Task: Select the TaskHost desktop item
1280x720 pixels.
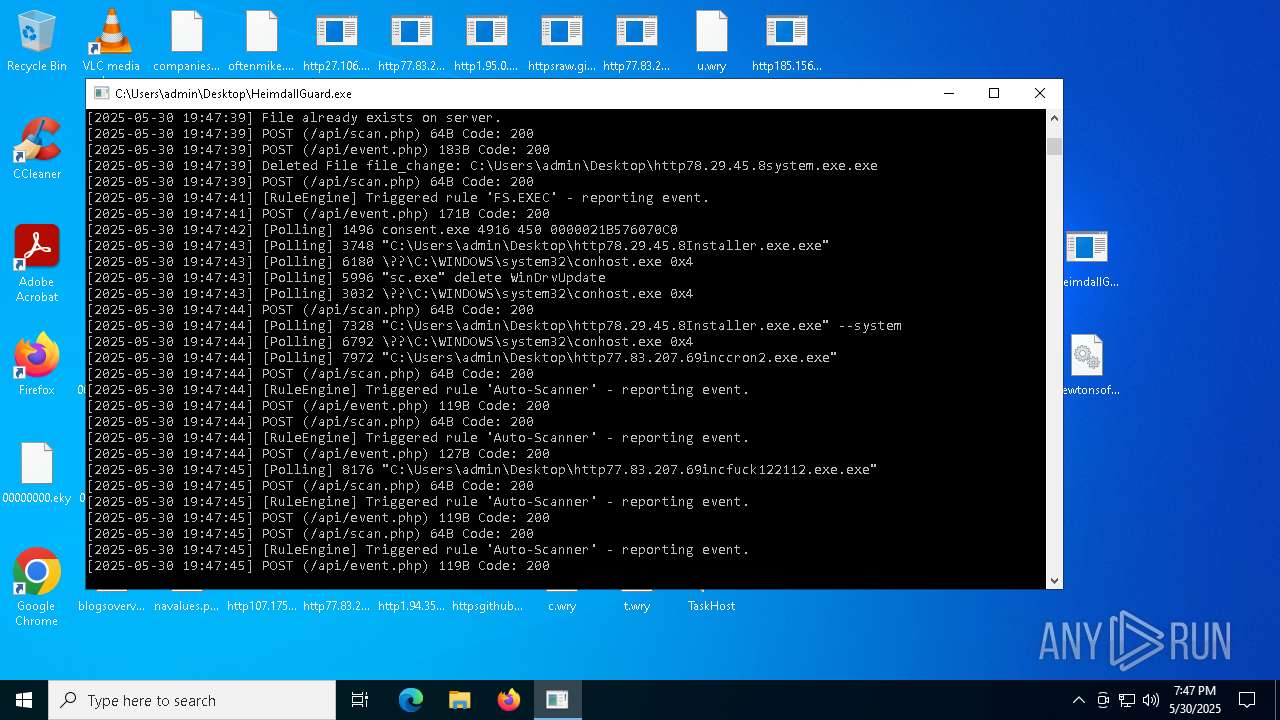Action: click(711, 606)
